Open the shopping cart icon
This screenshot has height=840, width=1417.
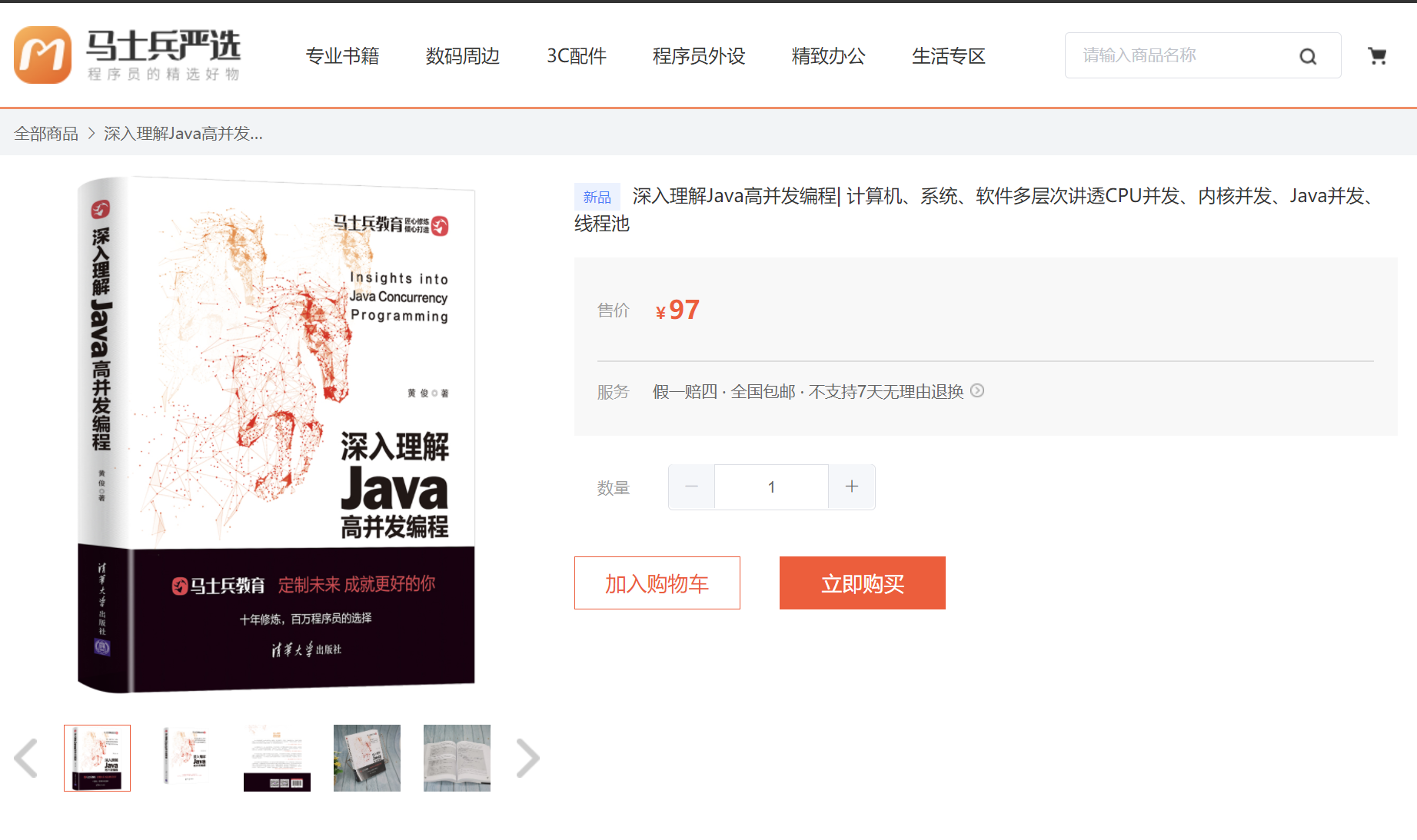point(1377,55)
